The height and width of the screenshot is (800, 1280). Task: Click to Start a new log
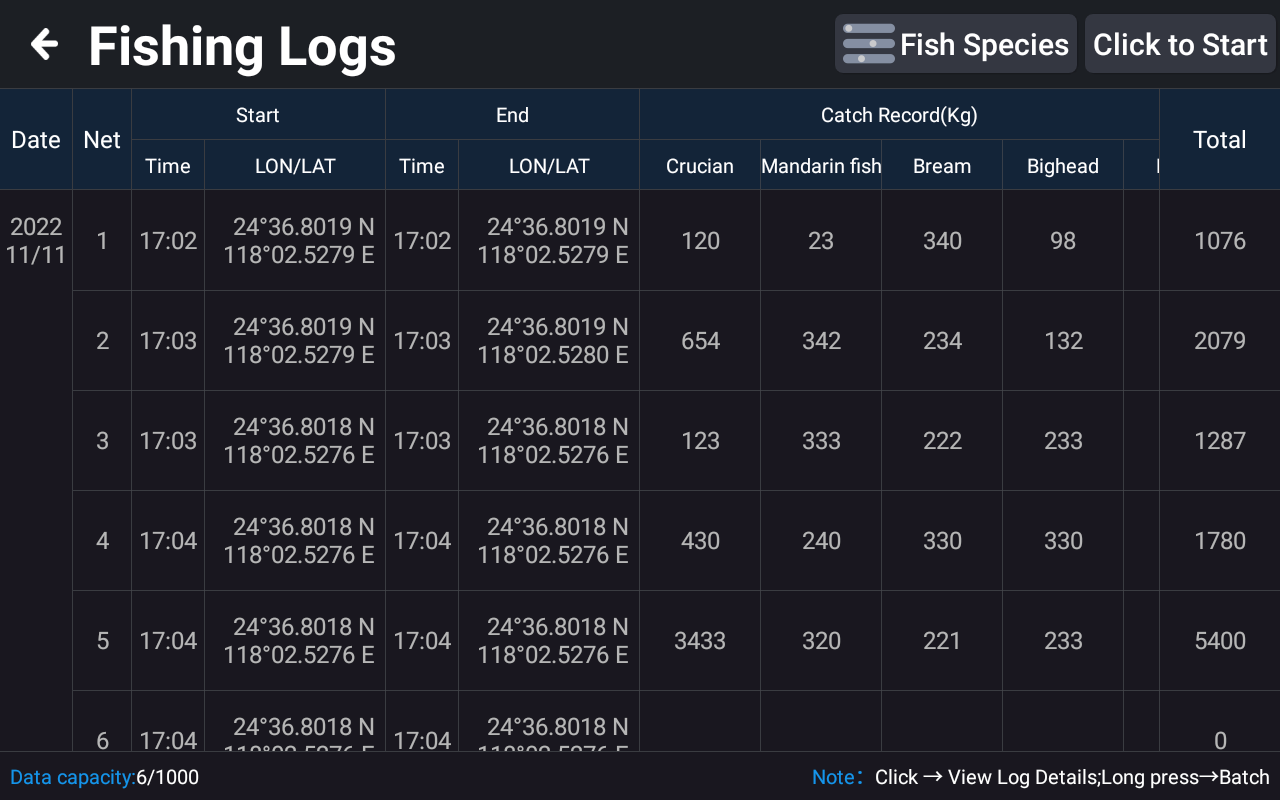click(x=1180, y=44)
